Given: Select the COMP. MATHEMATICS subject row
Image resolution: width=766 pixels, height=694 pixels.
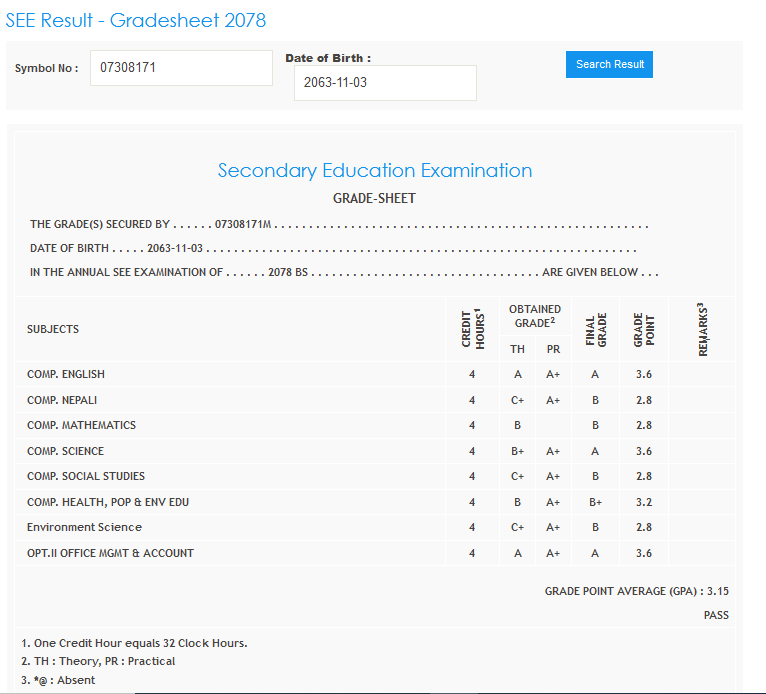Looking at the screenshot, I should pos(81,425).
